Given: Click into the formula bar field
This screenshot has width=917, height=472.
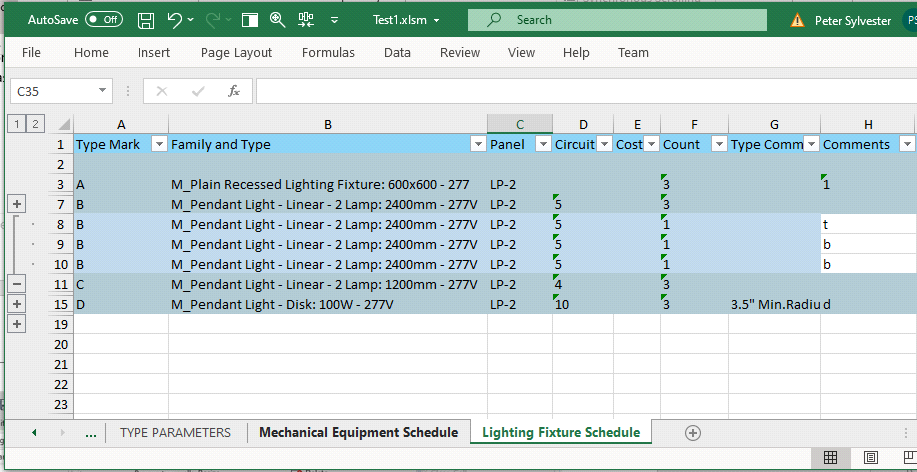Looking at the screenshot, I should click(586, 91).
